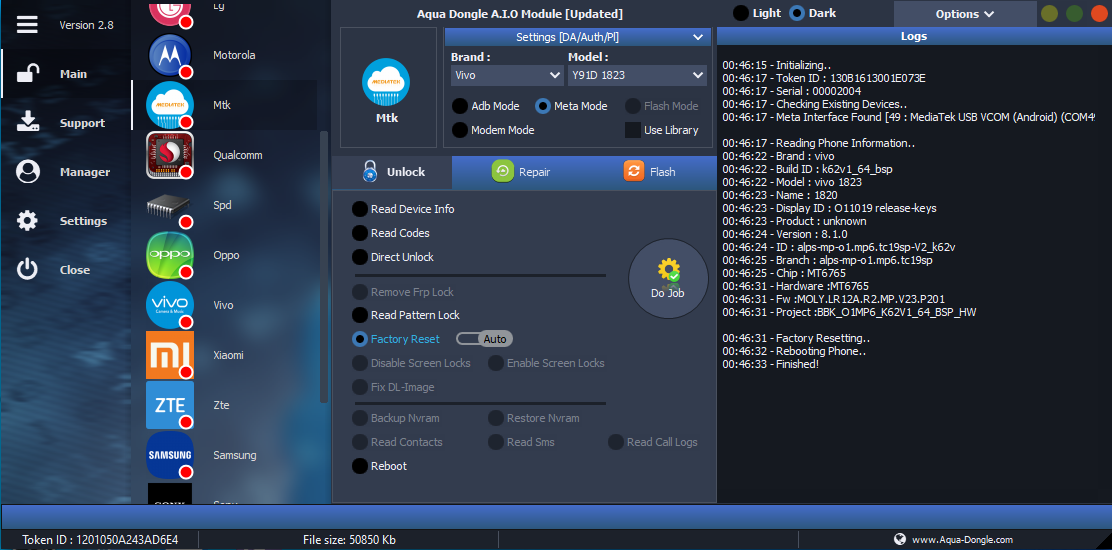Open www.Aqua-Dongle.com website link
The image size is (1112, 550).
pyautogui.click(x=962, y=539)
